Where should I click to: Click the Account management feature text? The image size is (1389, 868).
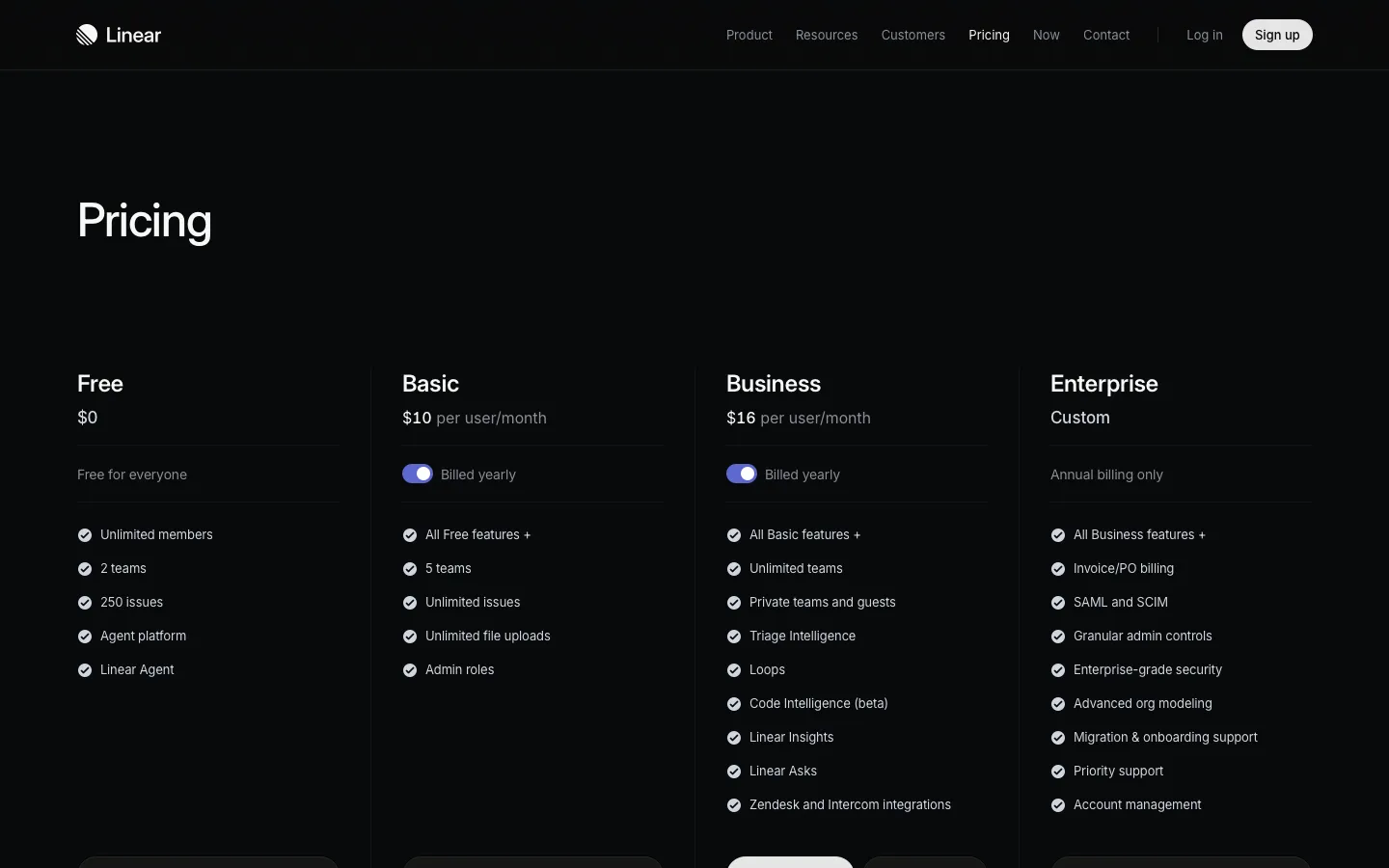[x=1137, y=805]
